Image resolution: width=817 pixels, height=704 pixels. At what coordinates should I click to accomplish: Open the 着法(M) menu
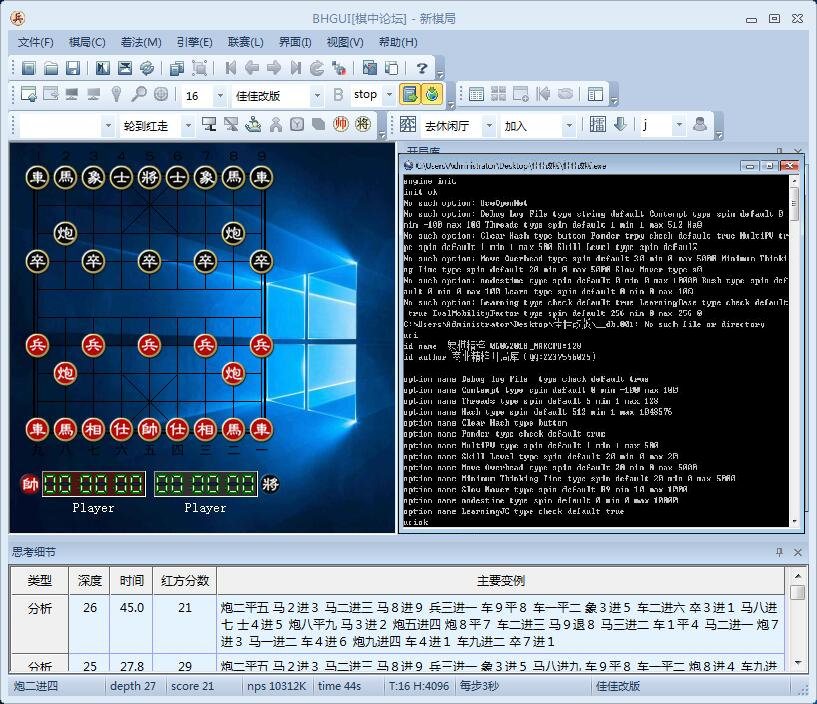point(141,42)
